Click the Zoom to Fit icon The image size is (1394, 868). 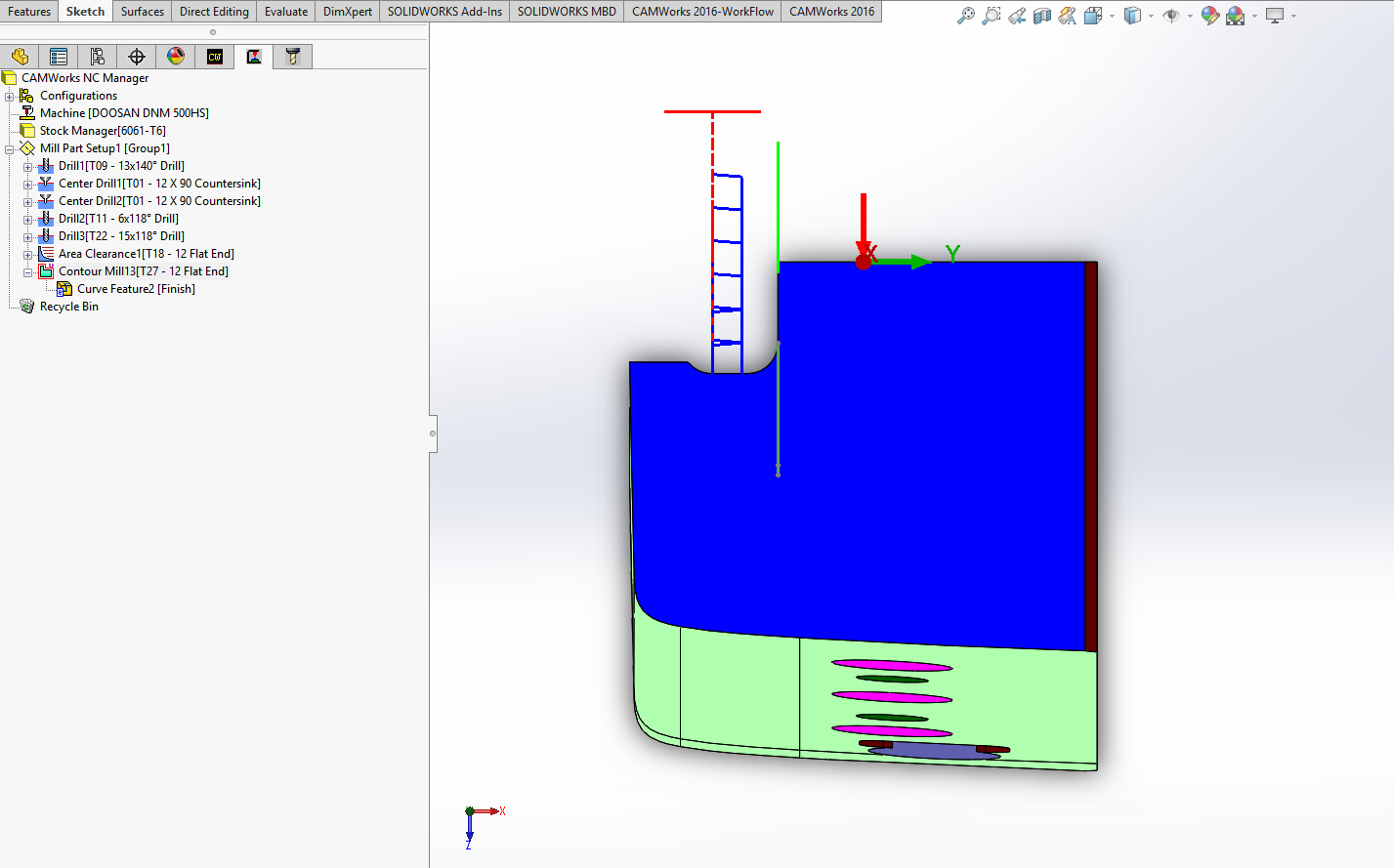965,16
